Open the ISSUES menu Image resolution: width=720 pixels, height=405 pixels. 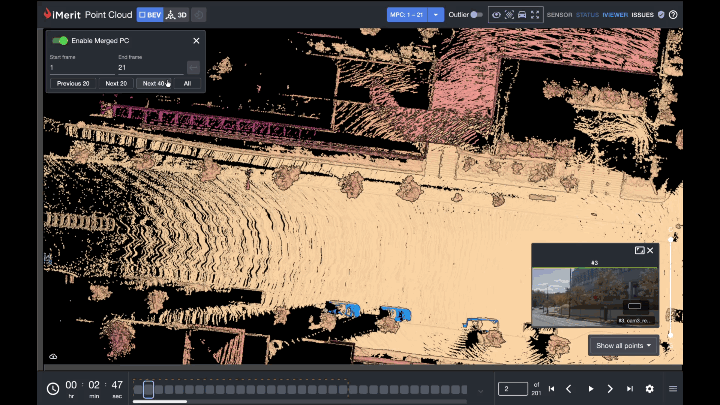click(x=642, y=15)
